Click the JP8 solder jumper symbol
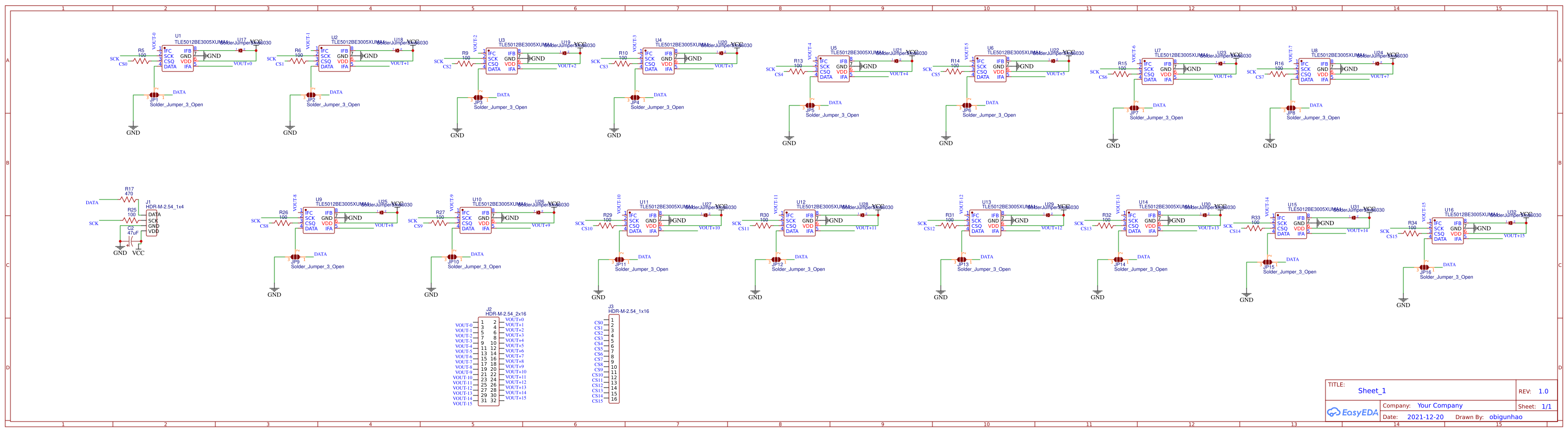Image resolution: width=1568 pixels, height=432 pixels. [x=1290, y=108]
